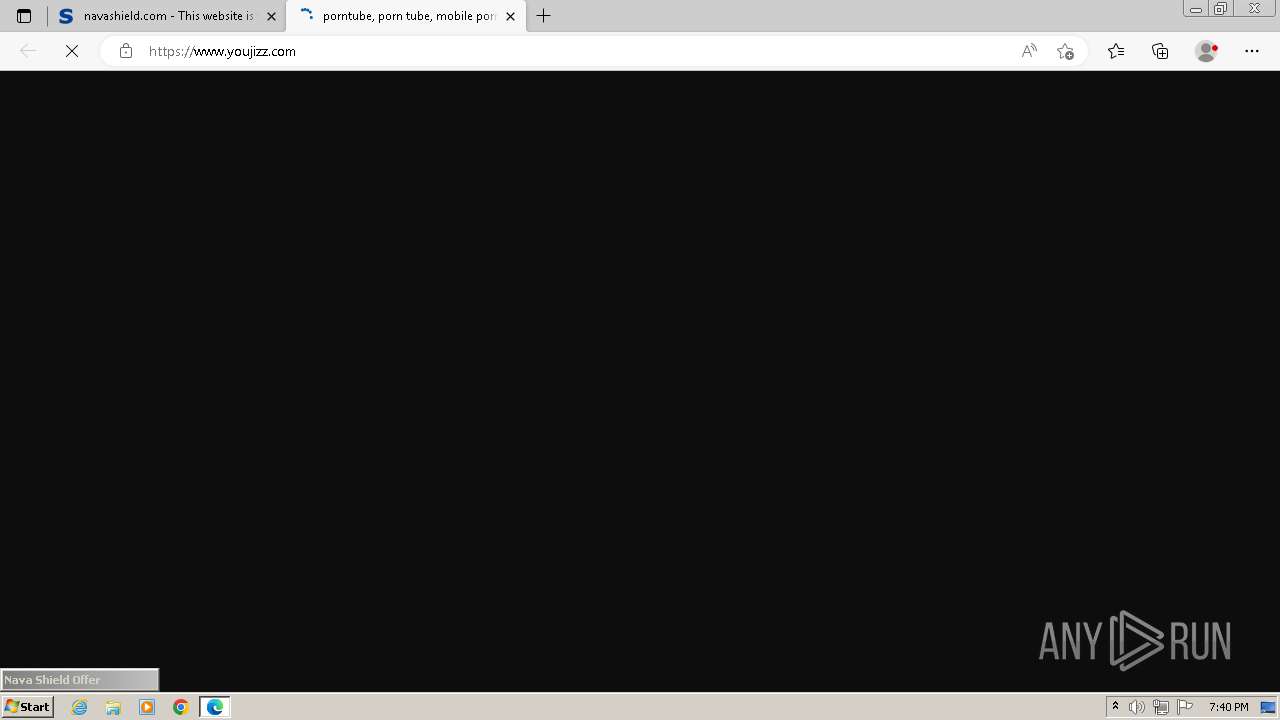Launch Google Chrome from taskbar
The height and width of the screenshot is (720, 1280).
coord(181,707)
